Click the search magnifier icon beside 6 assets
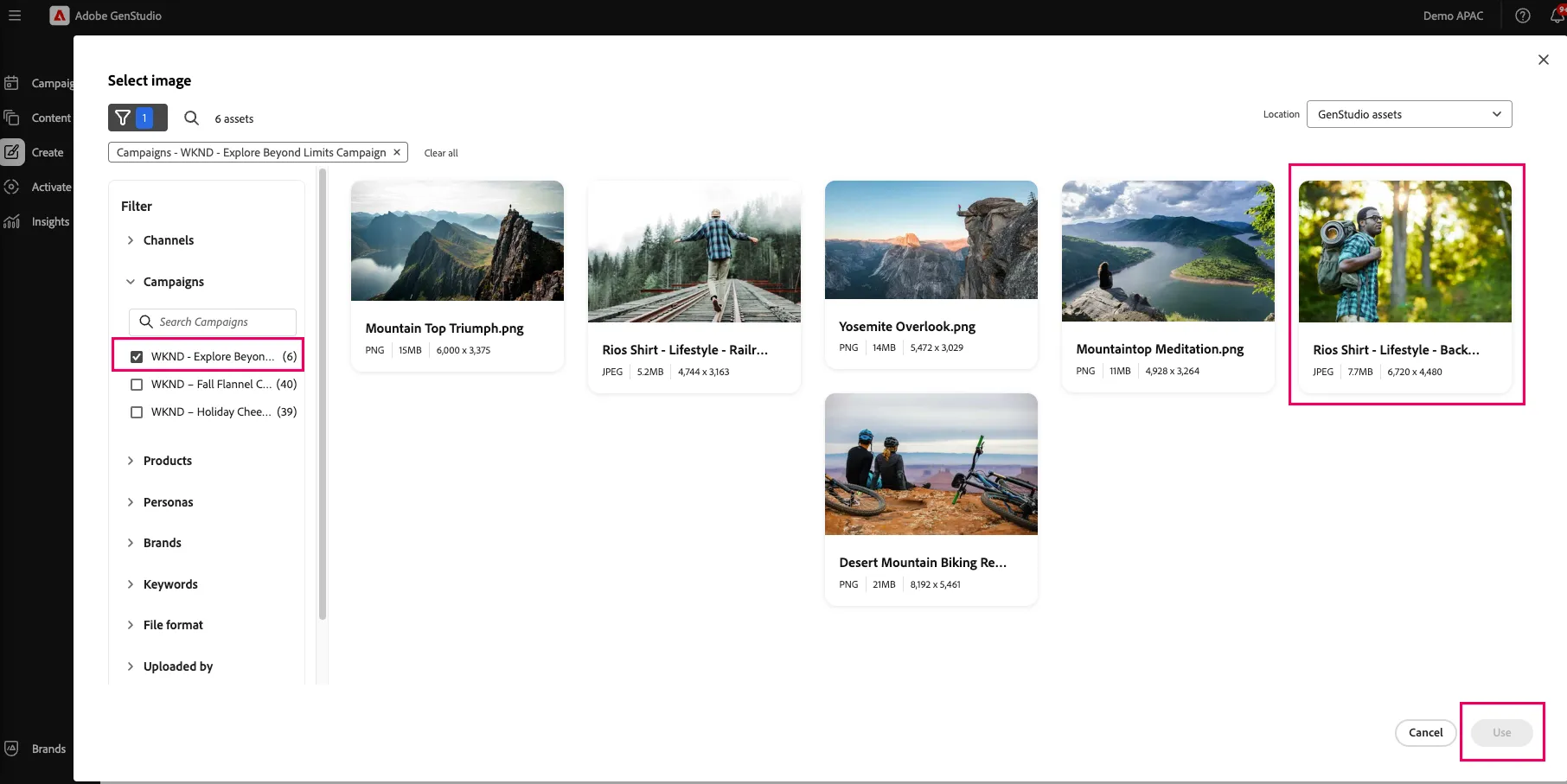 coord(192,118)
